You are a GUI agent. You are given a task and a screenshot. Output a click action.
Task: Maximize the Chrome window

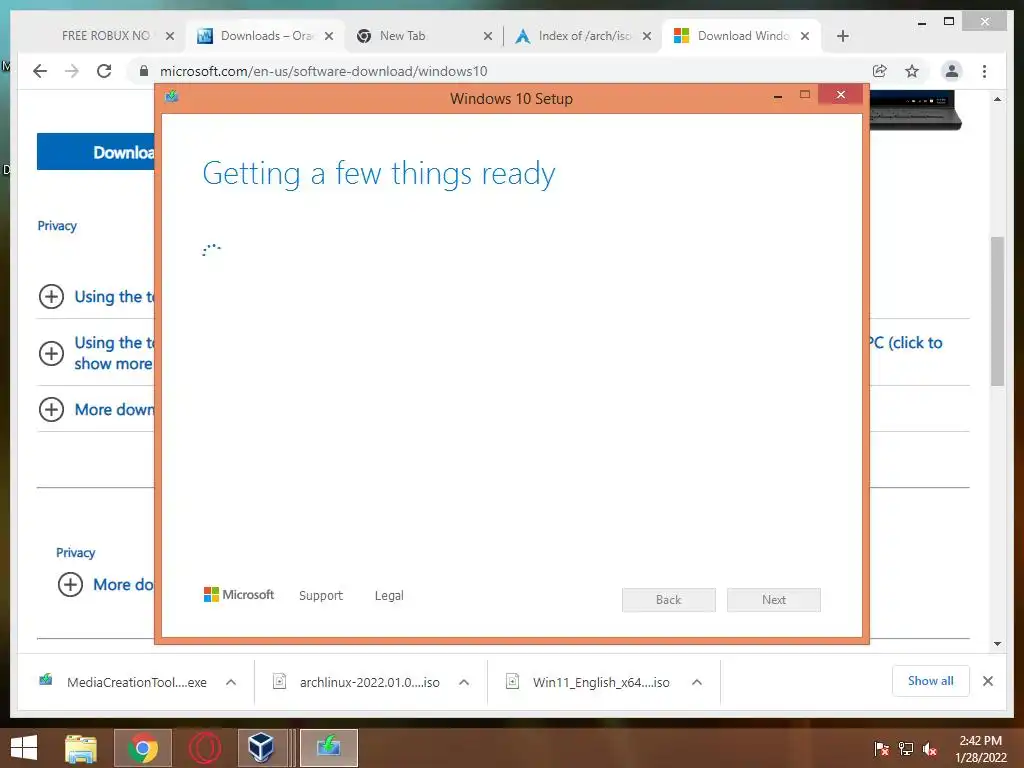(949, 22)
